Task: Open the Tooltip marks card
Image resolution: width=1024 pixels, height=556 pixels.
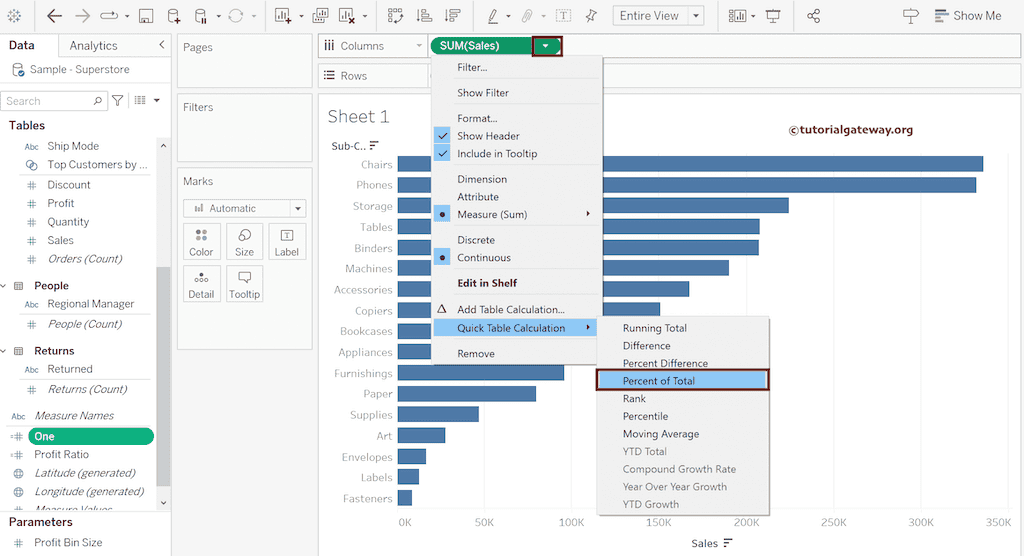Action: [244, 283]
